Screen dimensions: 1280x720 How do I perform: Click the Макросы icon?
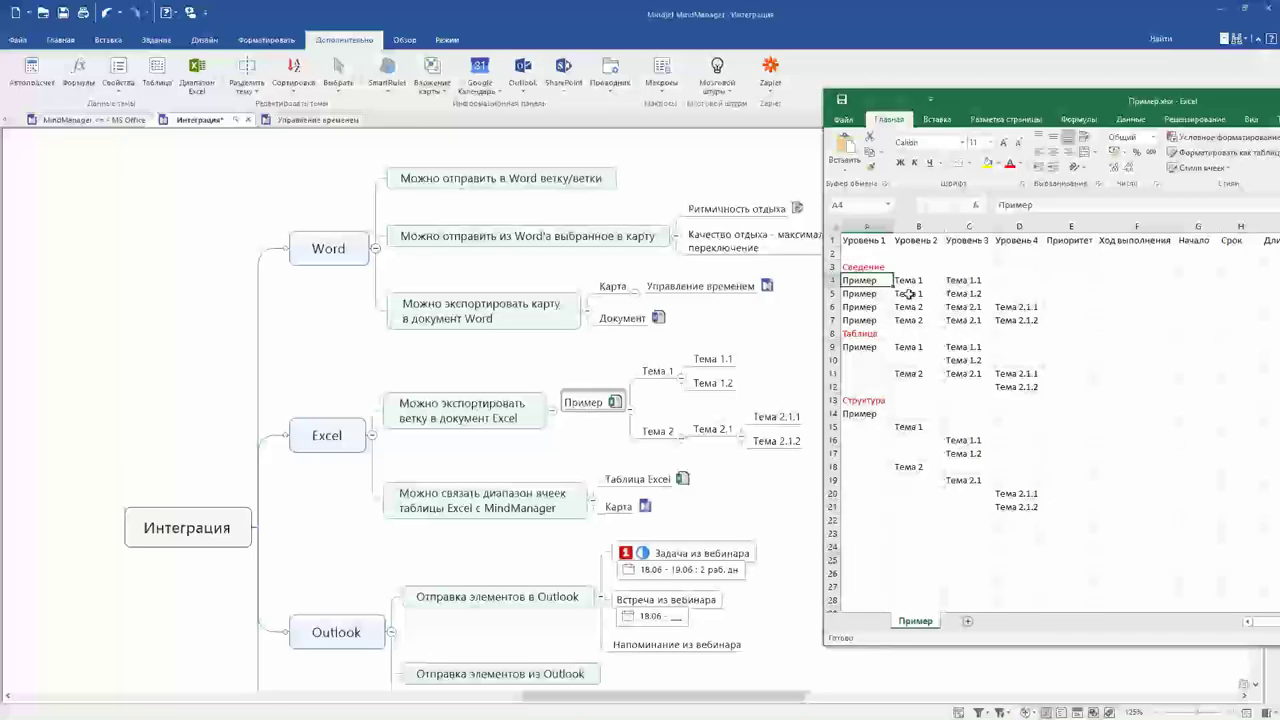click(x=661, y=67)
